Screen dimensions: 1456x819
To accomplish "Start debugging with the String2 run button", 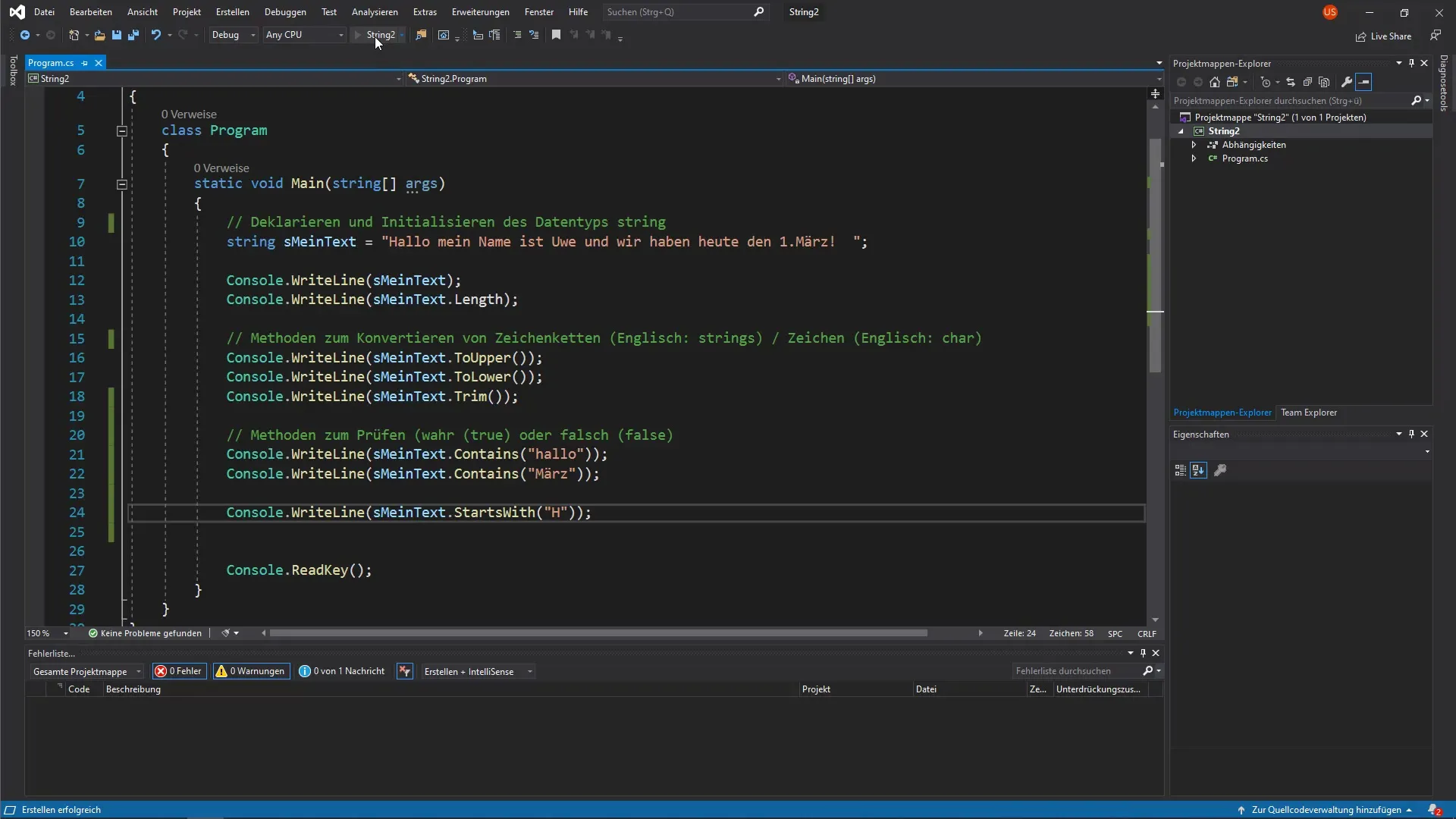I will pos(375,35).
